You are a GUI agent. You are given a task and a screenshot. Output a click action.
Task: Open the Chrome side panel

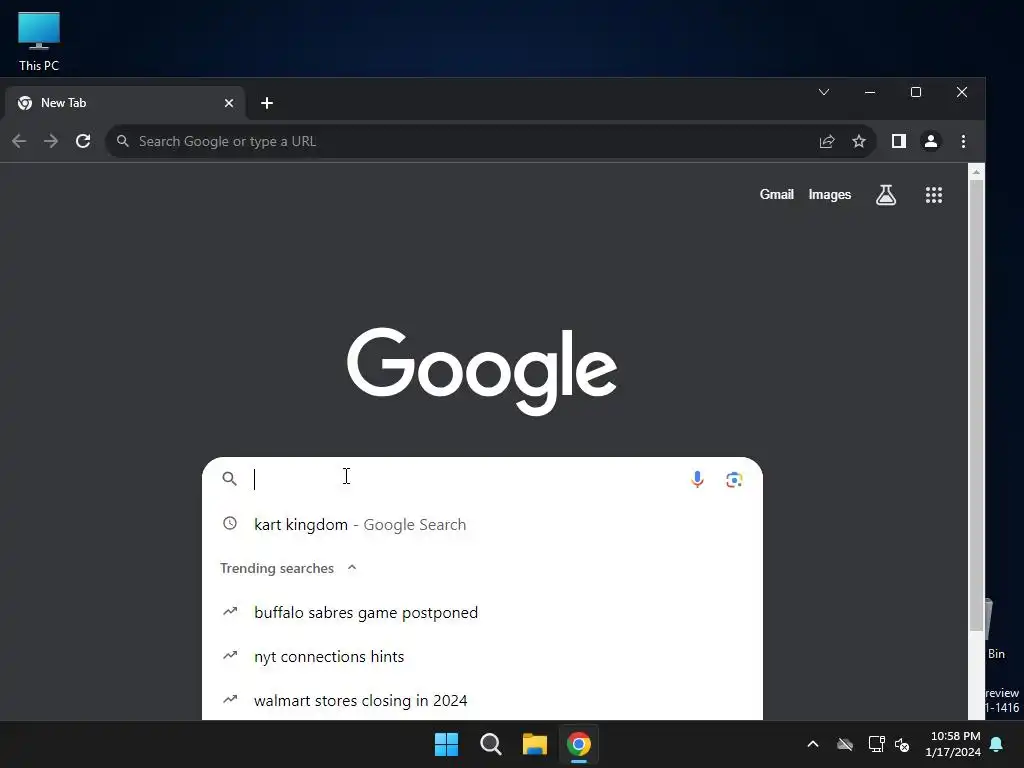(899, 141)
